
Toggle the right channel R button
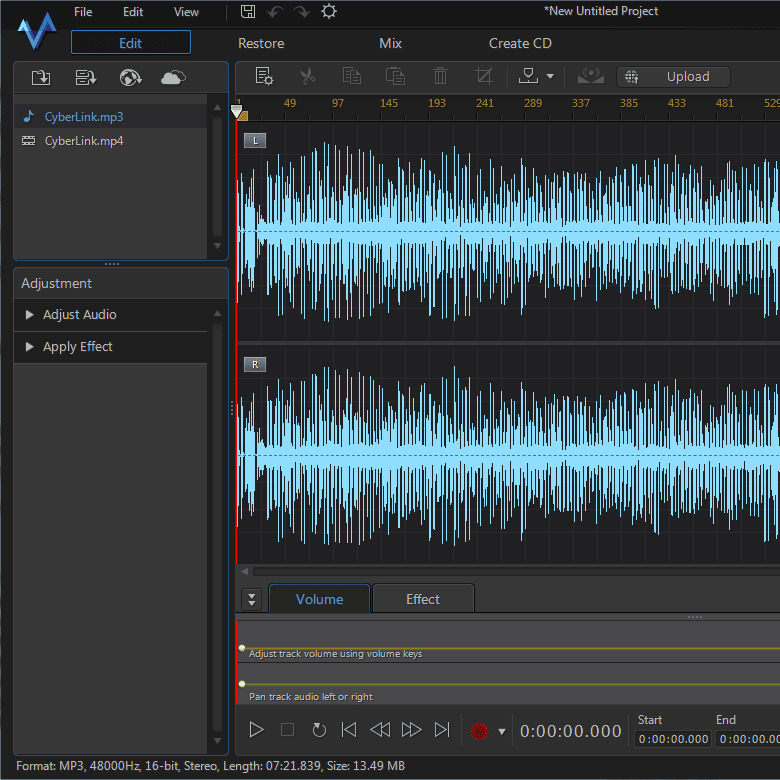pyautogui.click(x=255, y=365)
